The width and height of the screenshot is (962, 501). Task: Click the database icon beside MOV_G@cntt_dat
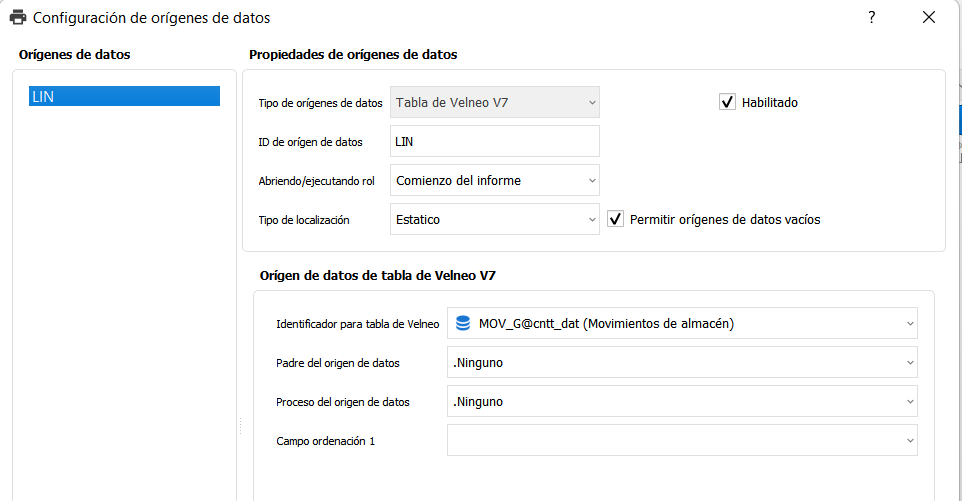coord(463,323)
